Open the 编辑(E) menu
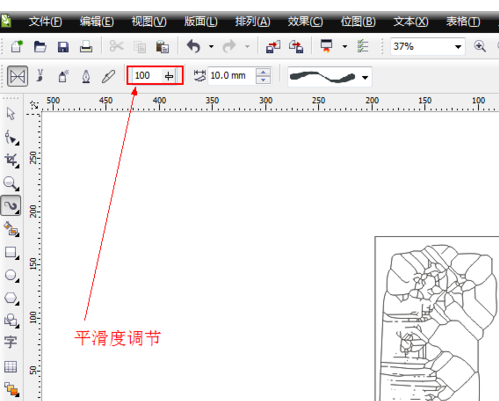The image size is (499, 401). pos(97,22)
